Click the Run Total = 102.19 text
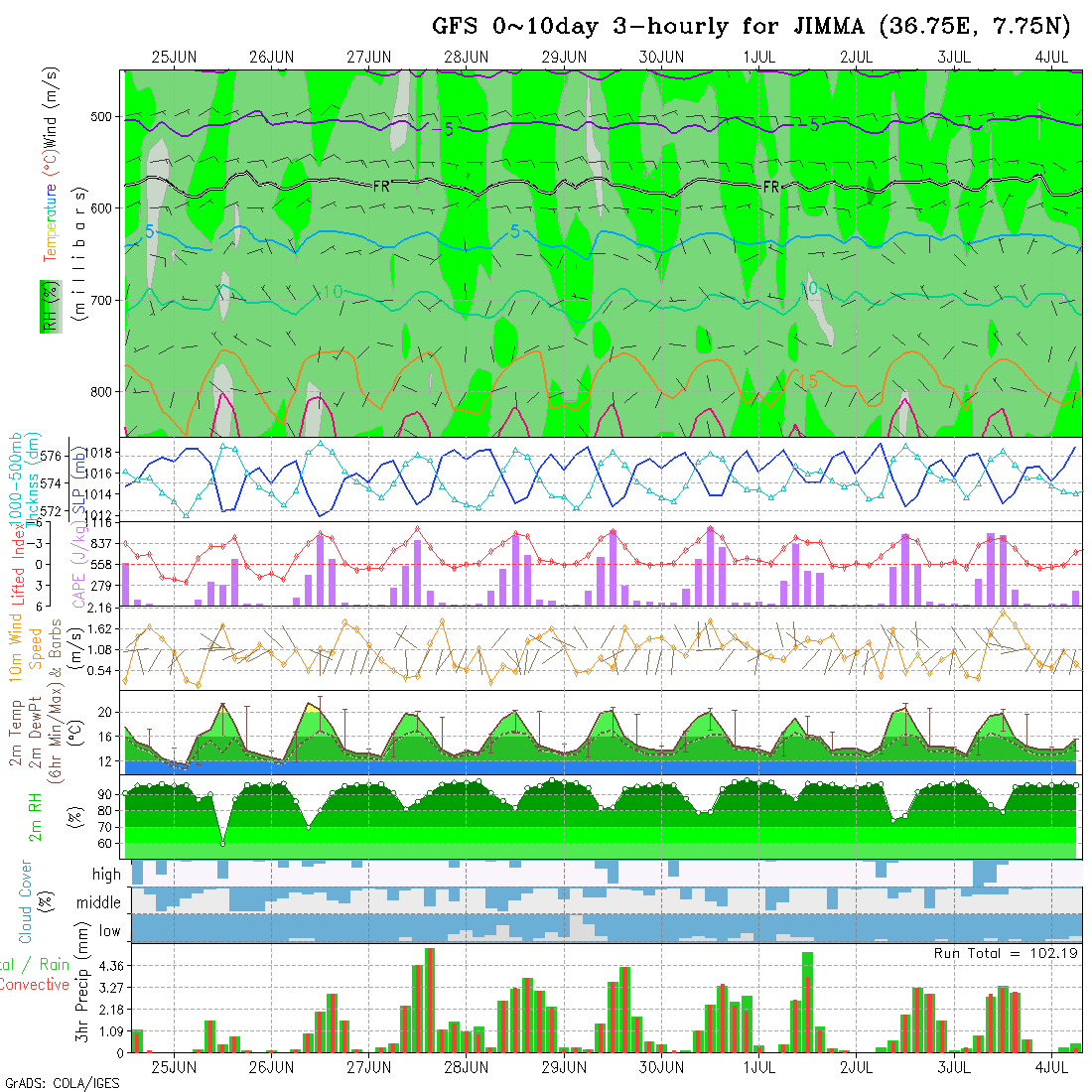Viewport: 1092px width, 1092px height. pos(1006,953)
